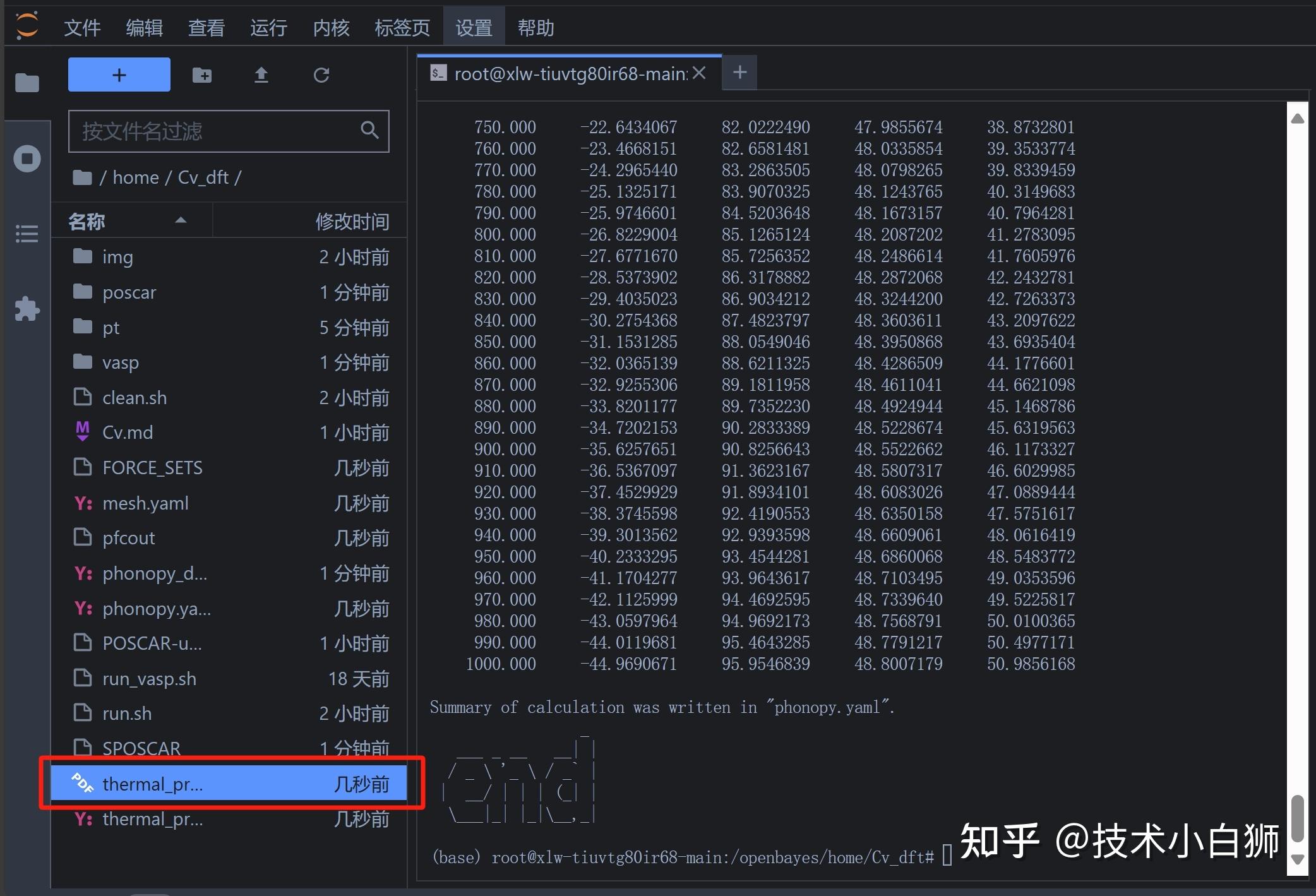Show the running terminals and kernels panel
1316x896 pixels.
point(27,158)
